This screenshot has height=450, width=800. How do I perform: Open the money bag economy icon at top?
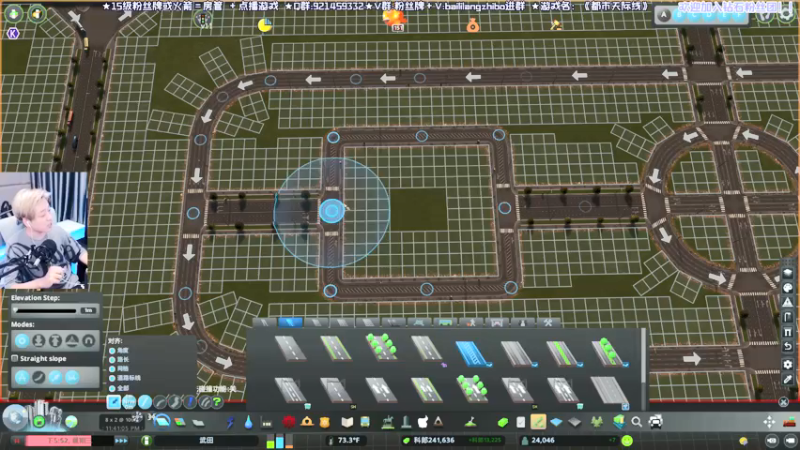pyautogui.click(x=473, y=24)
